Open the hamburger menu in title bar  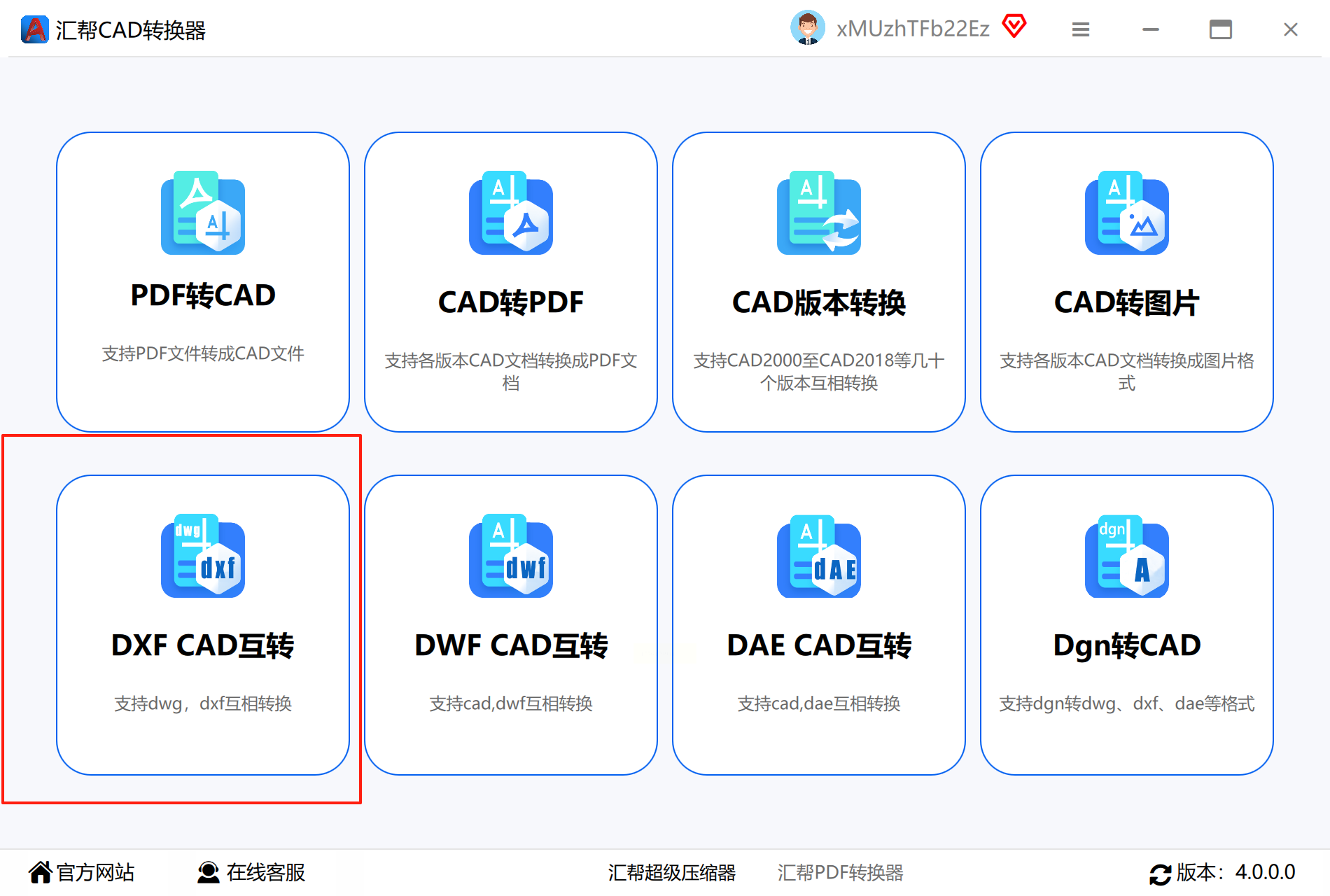click(x=1081, y=29)
